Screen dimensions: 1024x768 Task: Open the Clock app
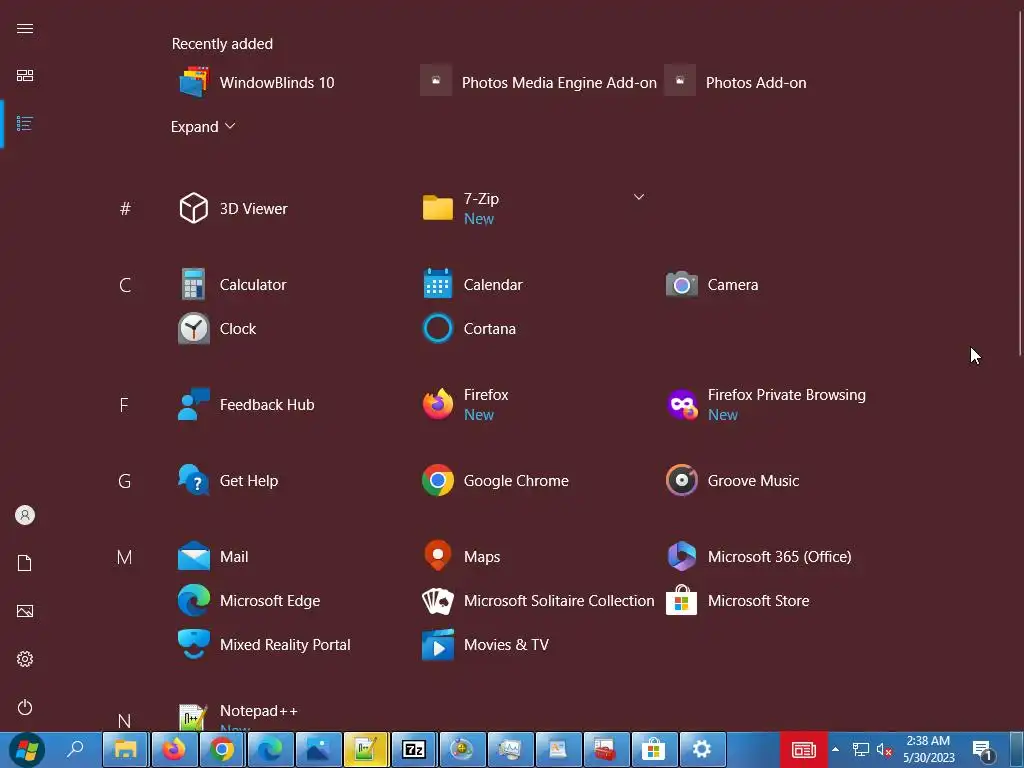(218, 328)
